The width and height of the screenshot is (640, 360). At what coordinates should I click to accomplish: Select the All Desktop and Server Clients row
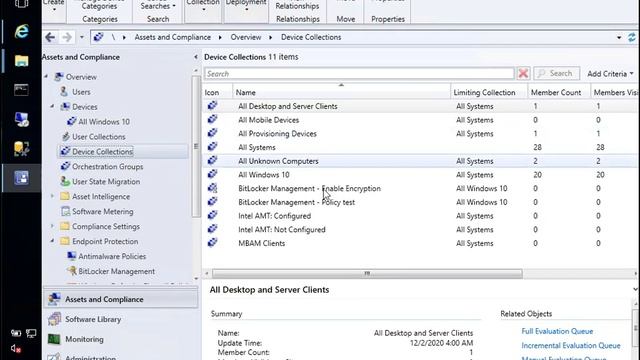pos(420,106)
